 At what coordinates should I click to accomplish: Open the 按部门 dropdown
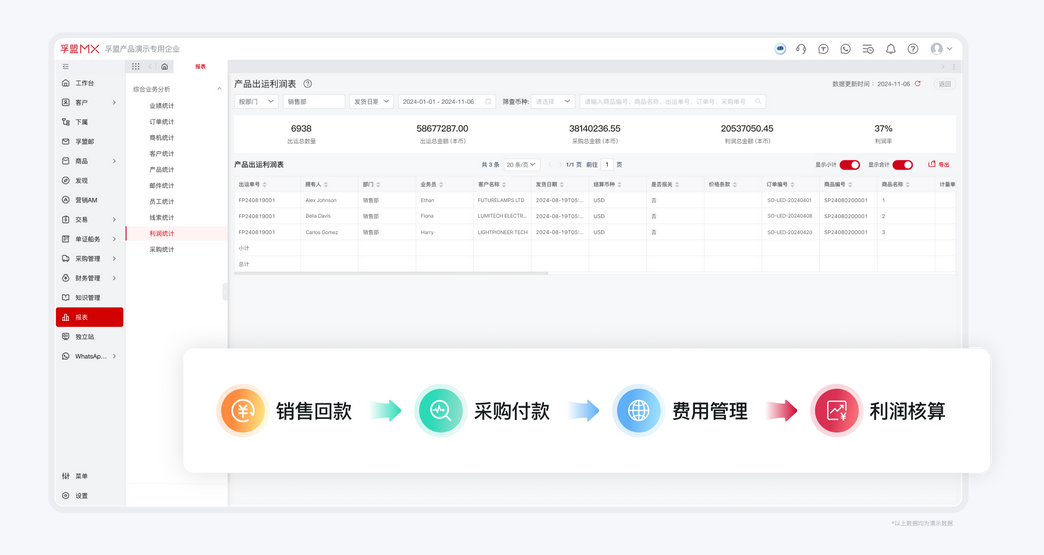click(256, 102)
